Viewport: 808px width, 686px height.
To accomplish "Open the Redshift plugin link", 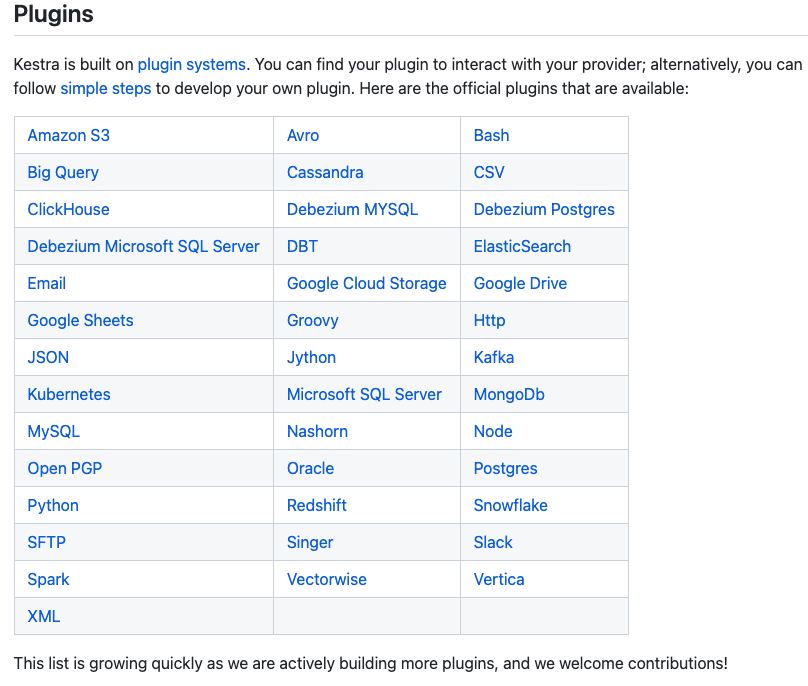I will tap(317, 506).
